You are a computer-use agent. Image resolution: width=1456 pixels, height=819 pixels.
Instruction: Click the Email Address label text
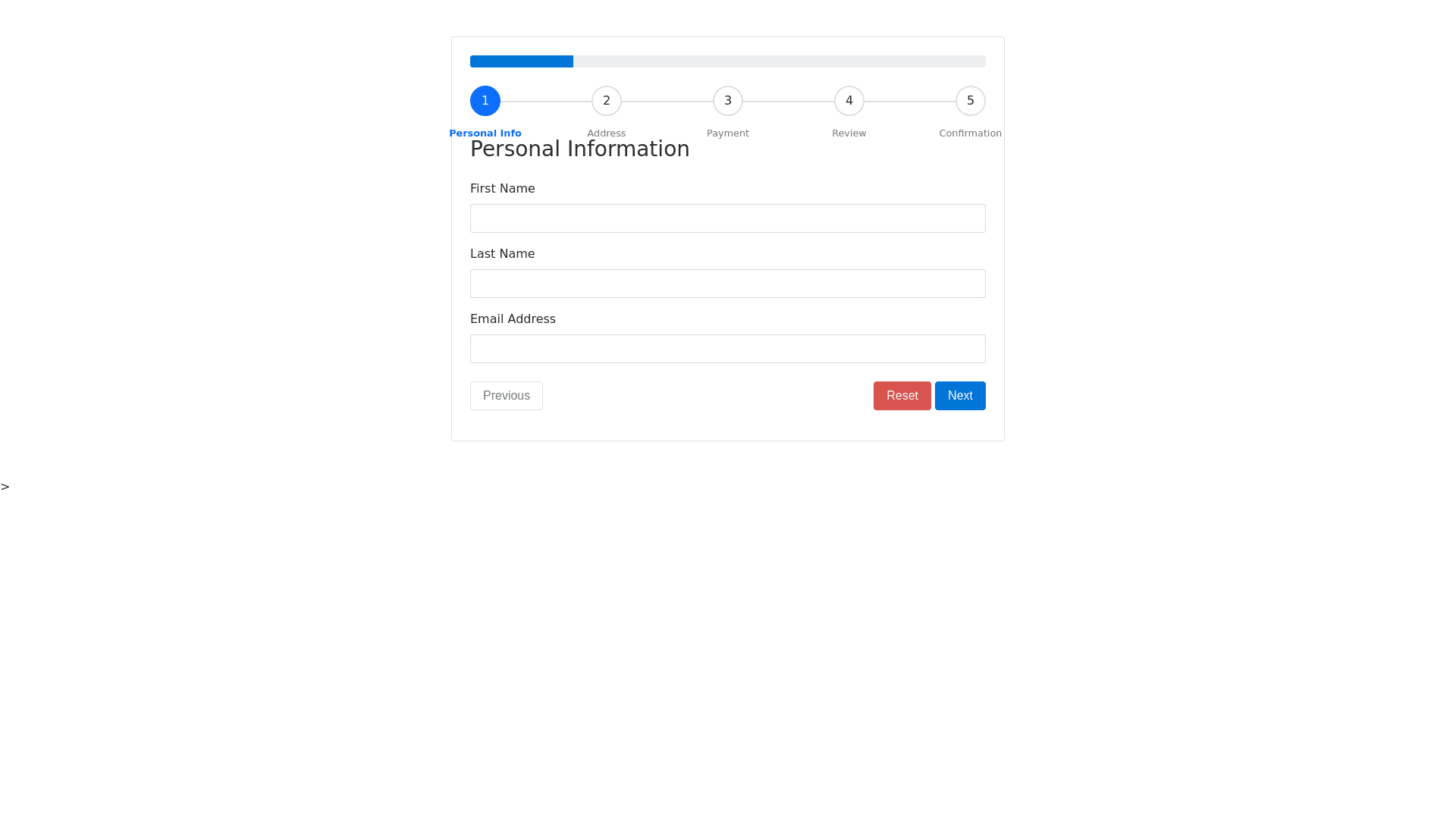pos(513,318)
